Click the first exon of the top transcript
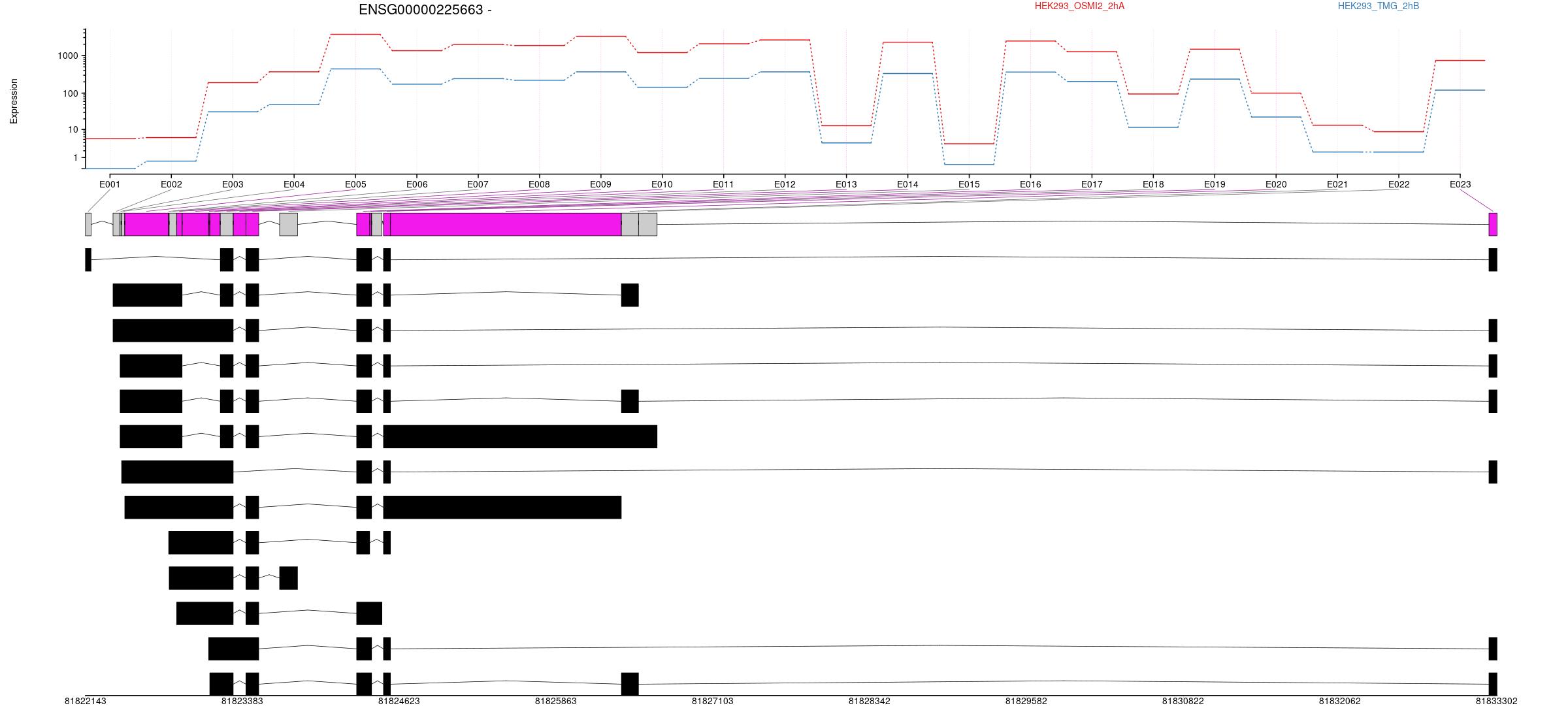 point(88,259)
